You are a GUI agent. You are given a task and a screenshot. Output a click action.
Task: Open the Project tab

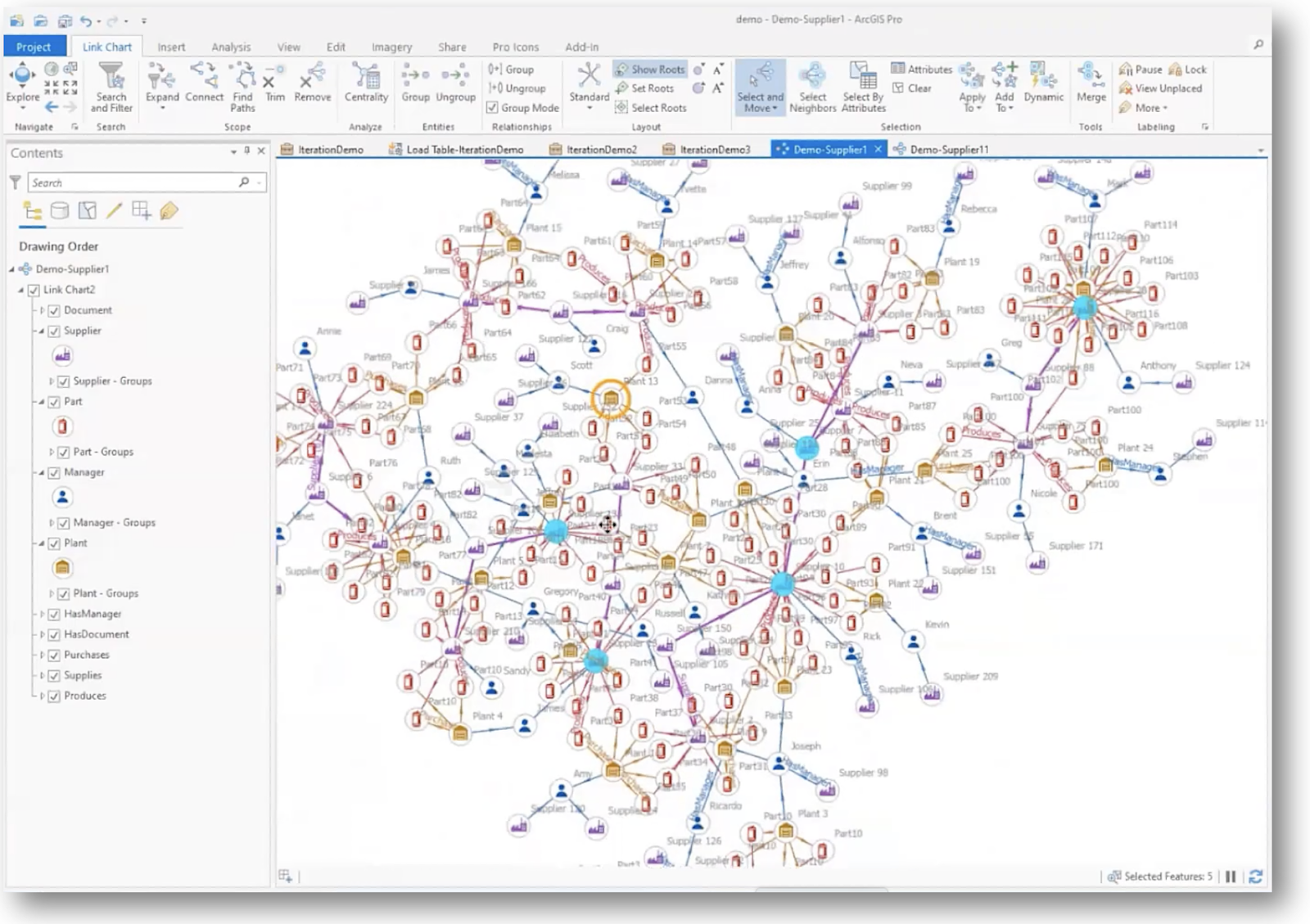click(x=34, y=47)
